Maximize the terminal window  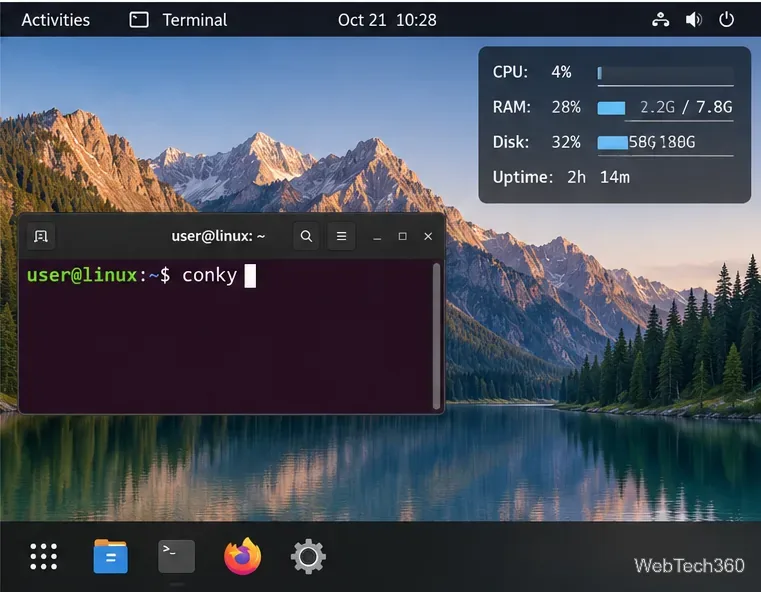click(x=402, y=236)
